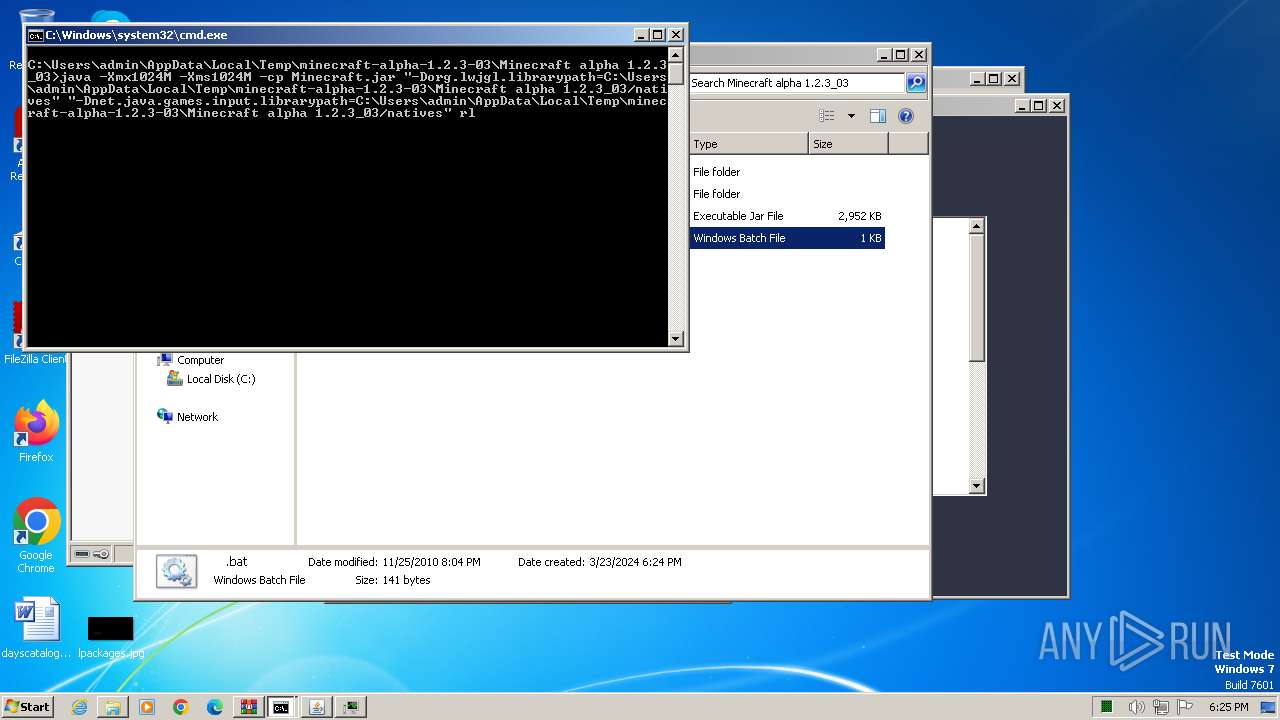Click cmd window scroll up arrow
Image resolution: width=1280 pixels, height=720 pixels.
pos(676,55)
